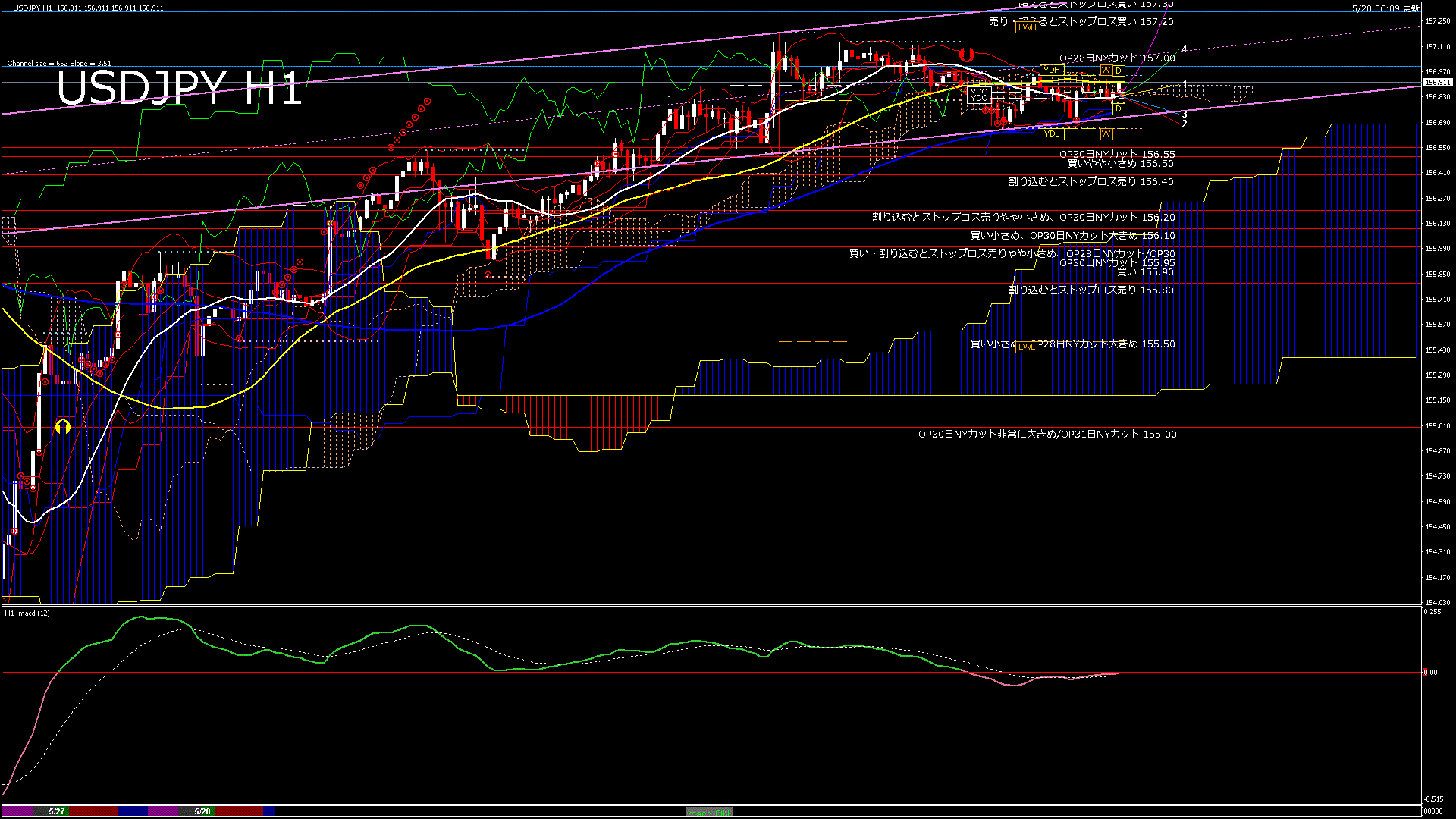This screenshot has height=819, width=1456.
Task: Toggle the macd ON button
Action: click(x=709, y=812)
